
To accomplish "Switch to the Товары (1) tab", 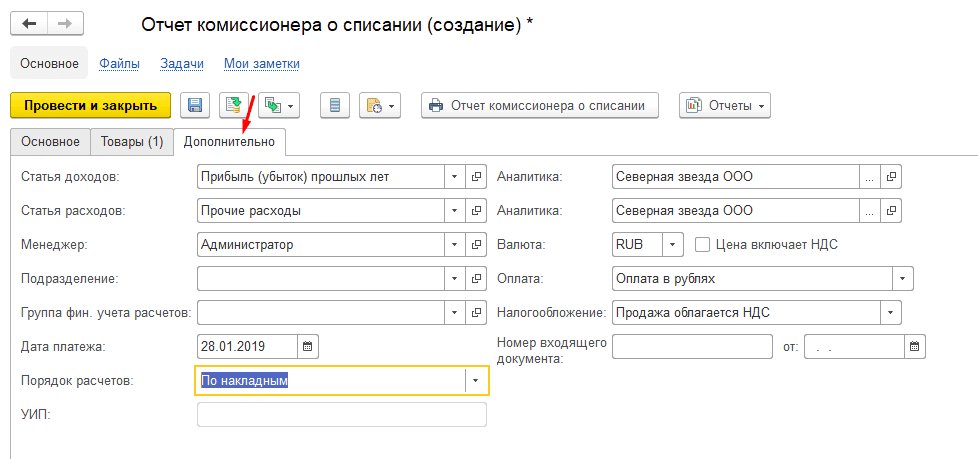I will pos(131,142).
